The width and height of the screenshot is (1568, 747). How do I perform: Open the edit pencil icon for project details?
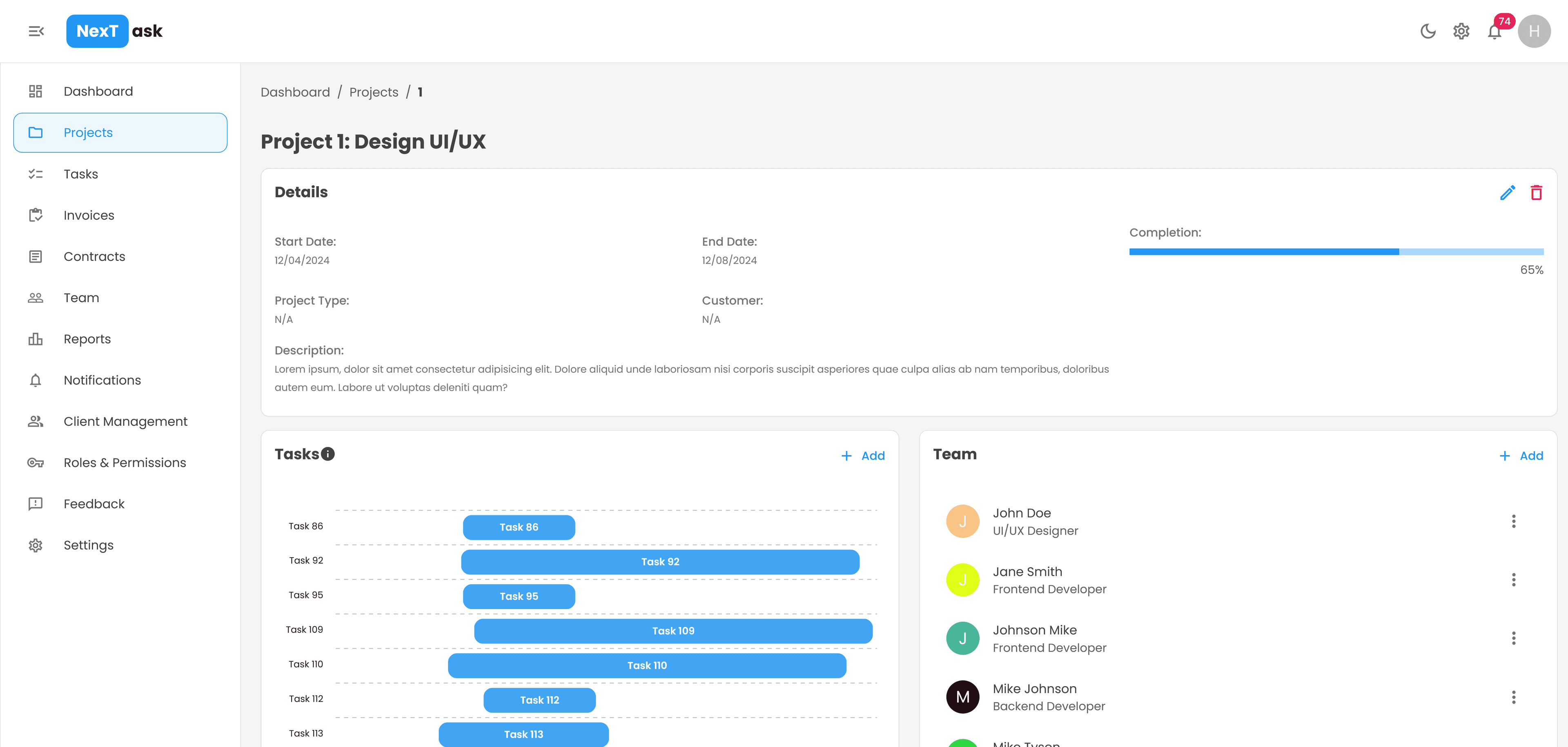pyautogui.click(x=1508, y=192)
